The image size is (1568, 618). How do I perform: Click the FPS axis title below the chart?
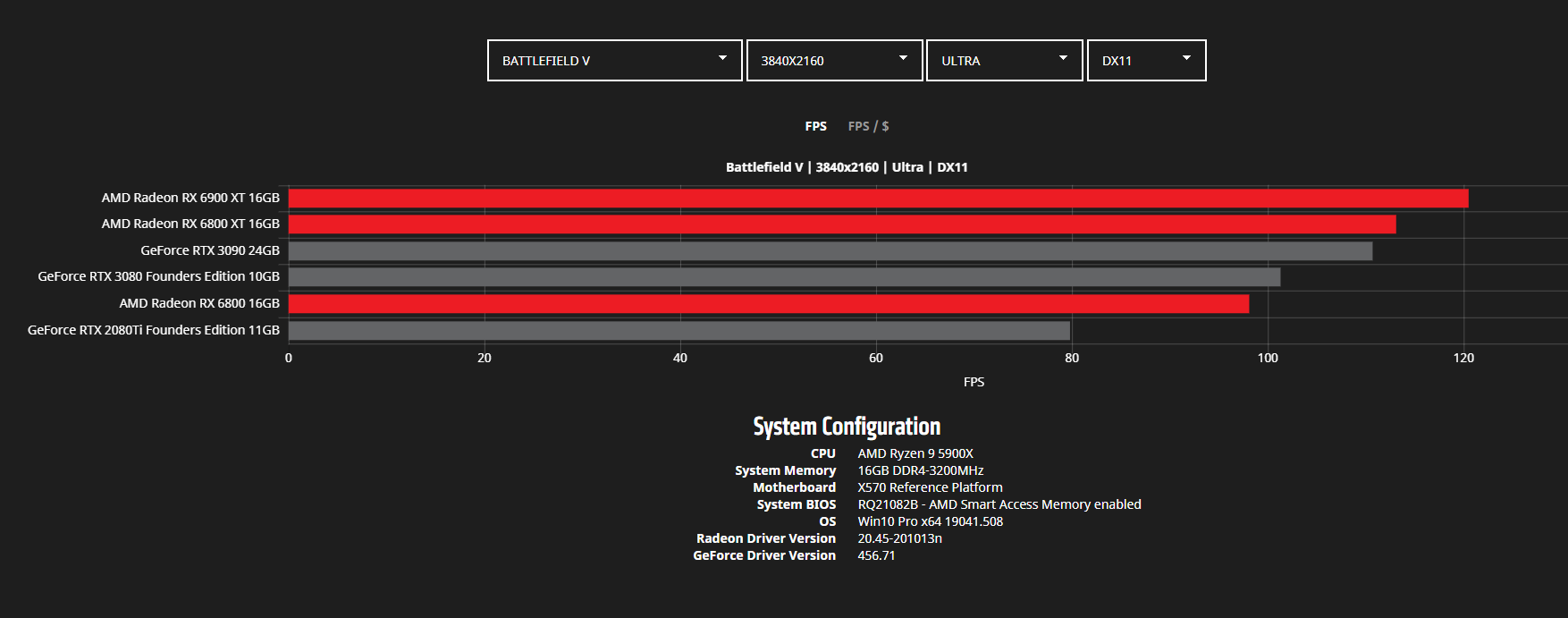pos(974,382)
